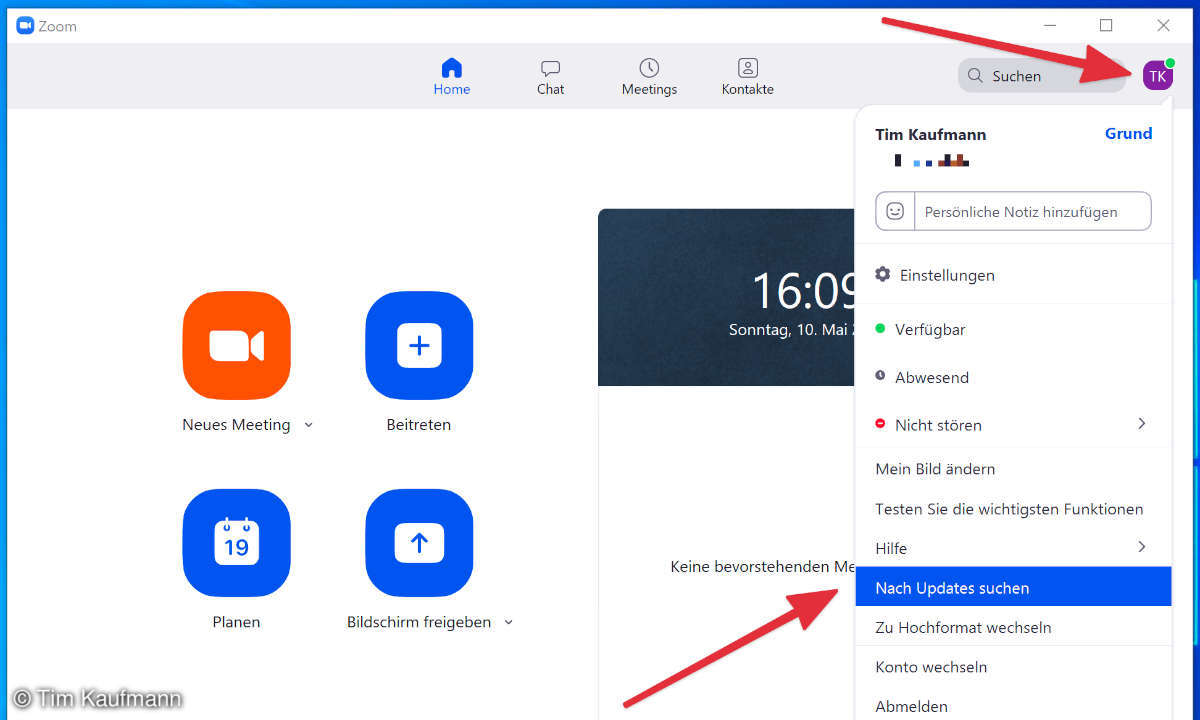Expand the Hilfe submenu arrow
The image size is (1200, 720).
[1142, 547]
